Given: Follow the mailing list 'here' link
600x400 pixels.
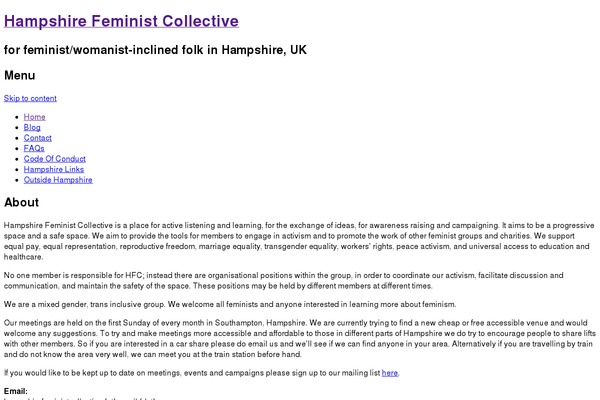Looking at the screenshot, I should pos(390,373).
